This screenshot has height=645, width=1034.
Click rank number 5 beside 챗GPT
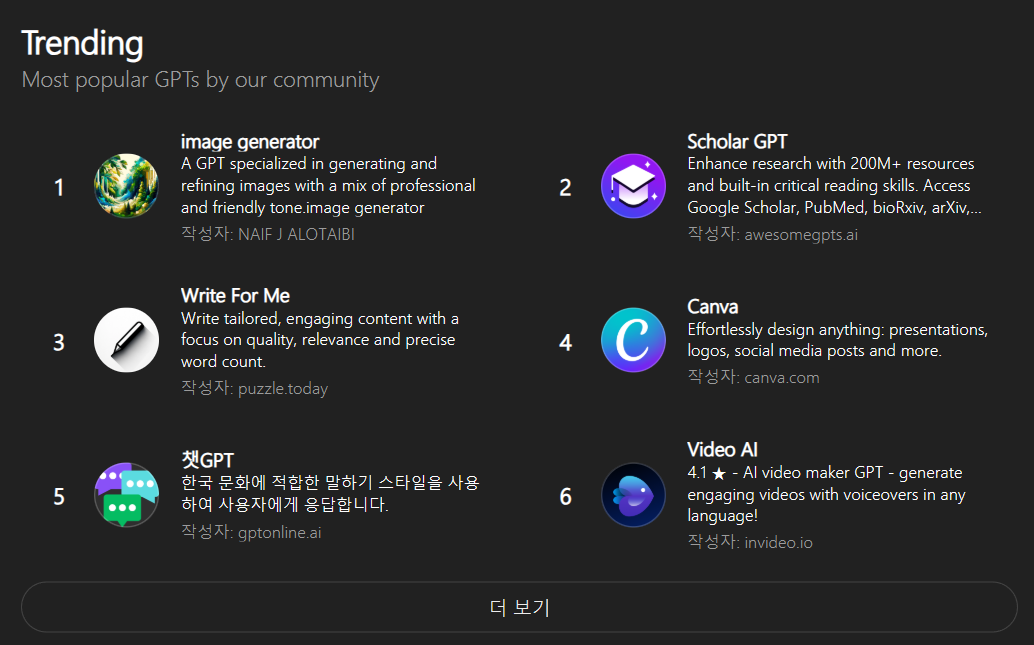59,497
